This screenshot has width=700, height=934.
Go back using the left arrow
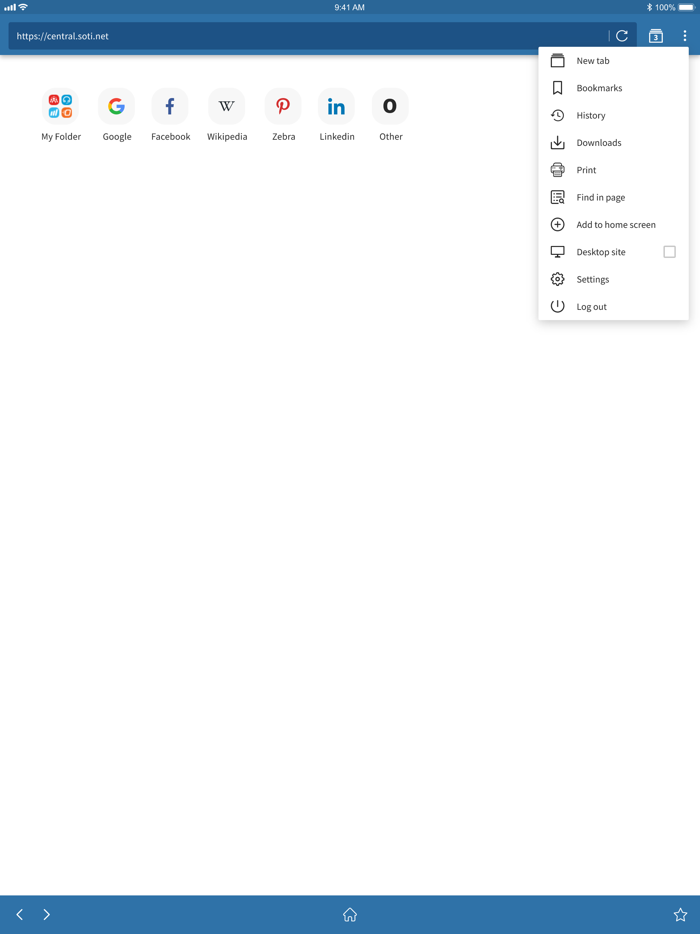coord(20,914)
